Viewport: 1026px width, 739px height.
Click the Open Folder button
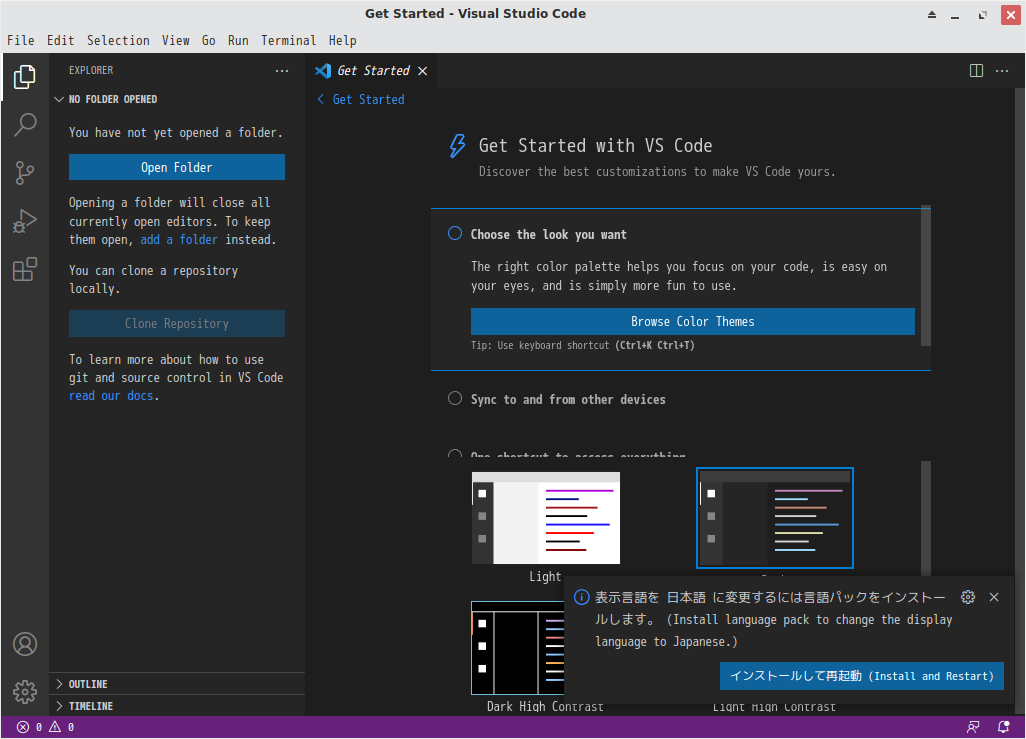point(177,167)
